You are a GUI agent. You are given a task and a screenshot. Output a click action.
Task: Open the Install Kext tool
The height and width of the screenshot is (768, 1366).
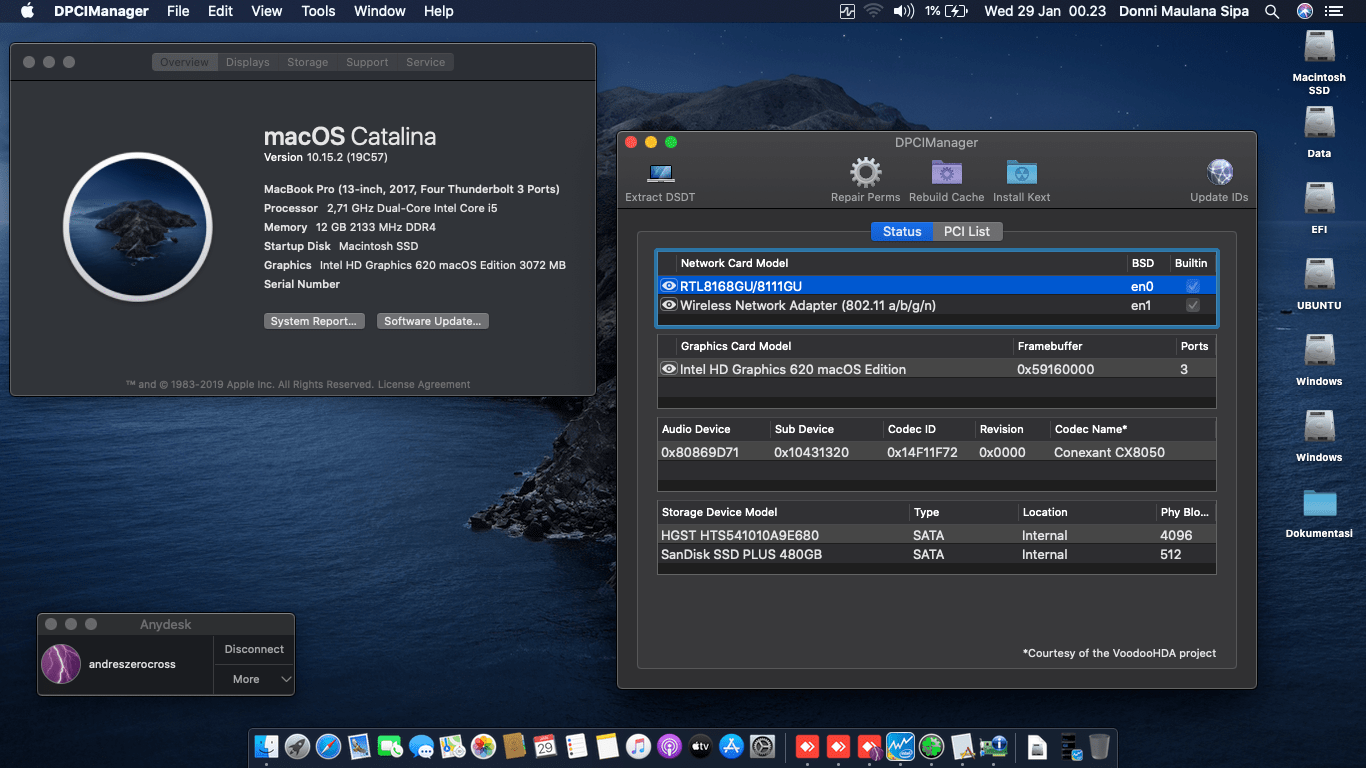click(1021, 173)
